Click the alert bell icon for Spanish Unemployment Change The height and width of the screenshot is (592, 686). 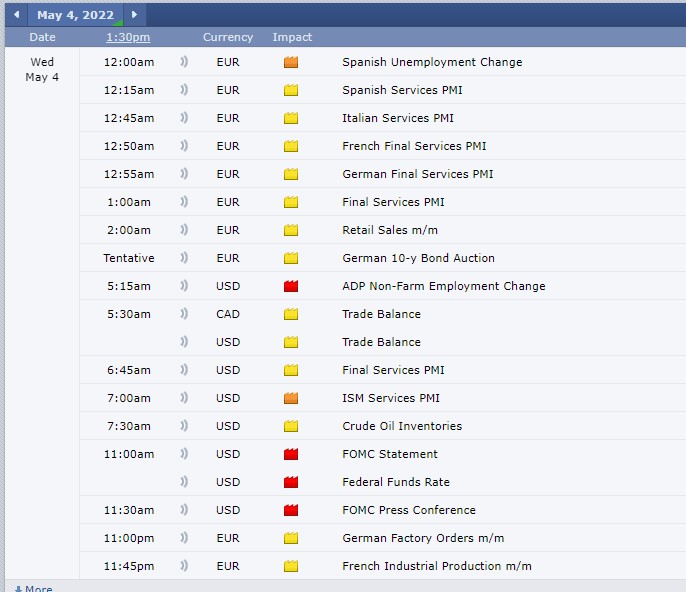(184, 62)
